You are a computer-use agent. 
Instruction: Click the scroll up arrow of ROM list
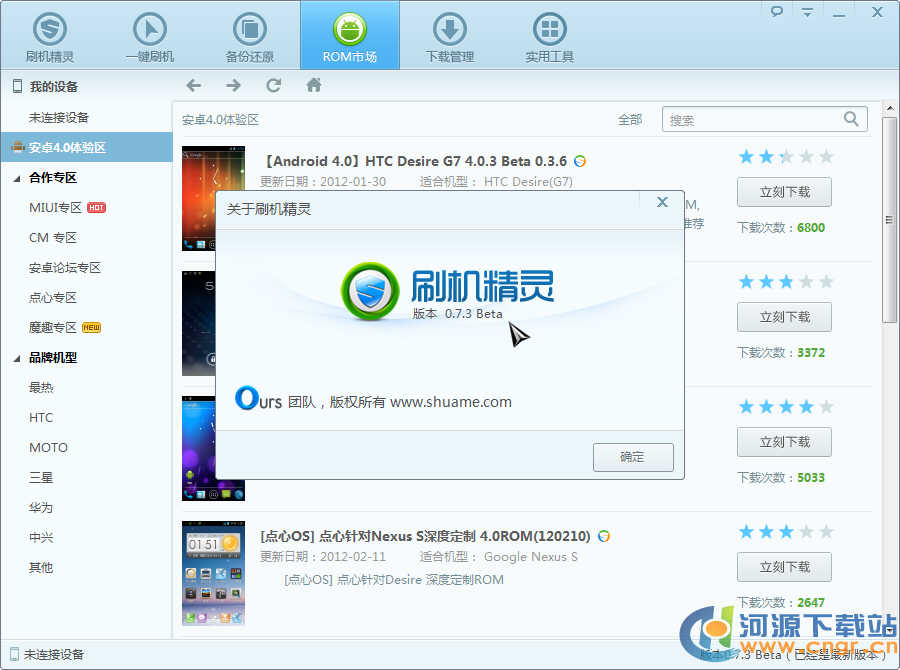click(890, 108)
